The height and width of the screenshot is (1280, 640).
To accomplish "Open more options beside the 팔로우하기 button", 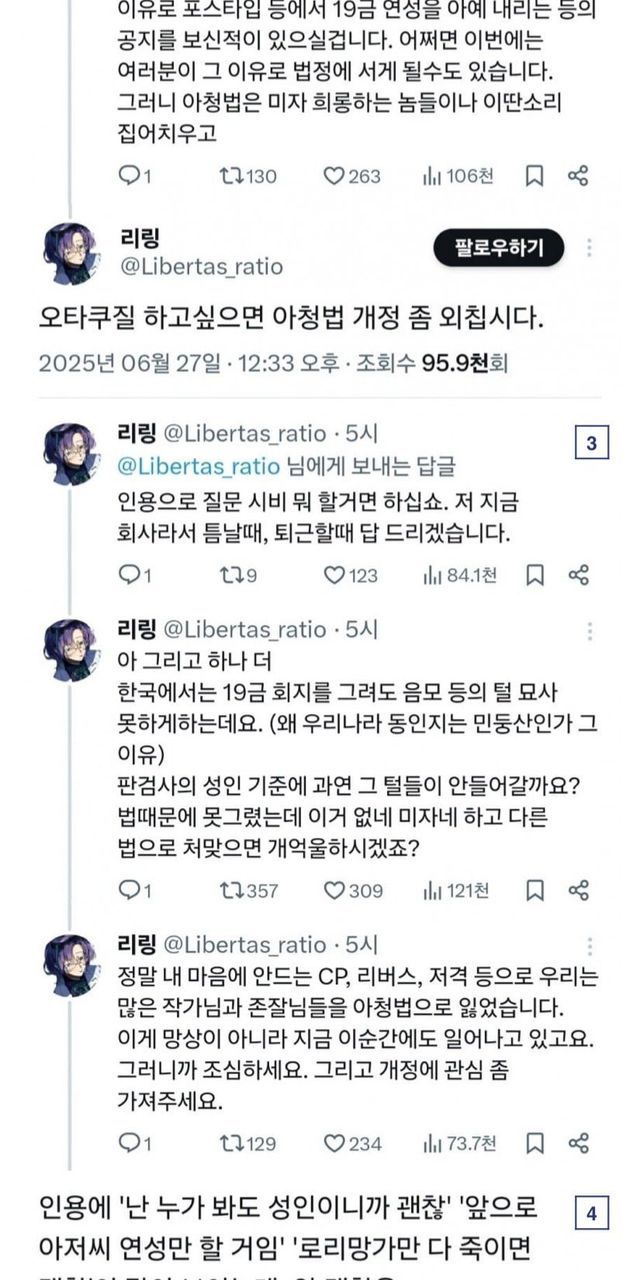I will tap(590, 247).
